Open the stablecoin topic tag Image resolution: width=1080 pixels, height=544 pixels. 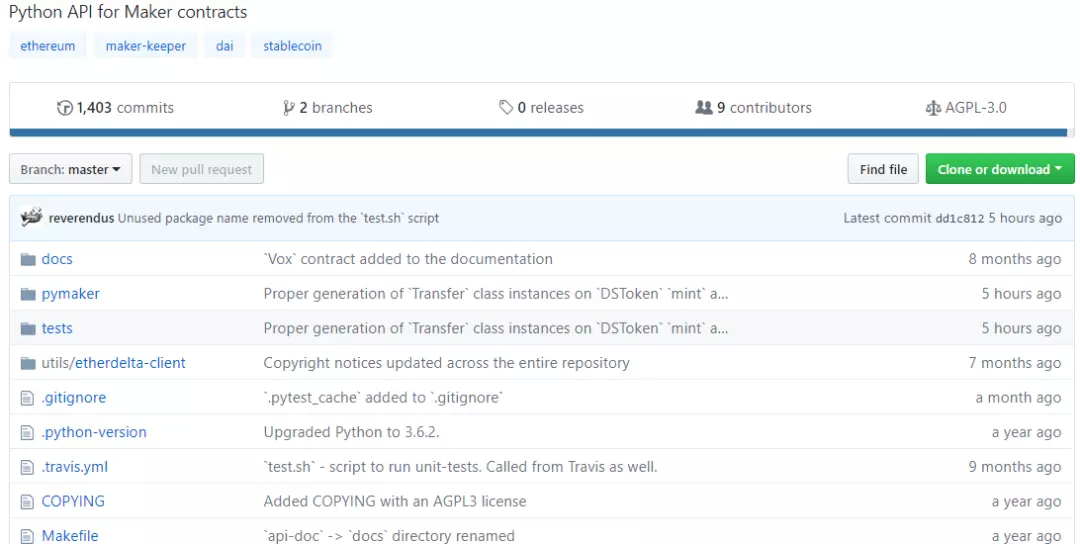point(292,46)
